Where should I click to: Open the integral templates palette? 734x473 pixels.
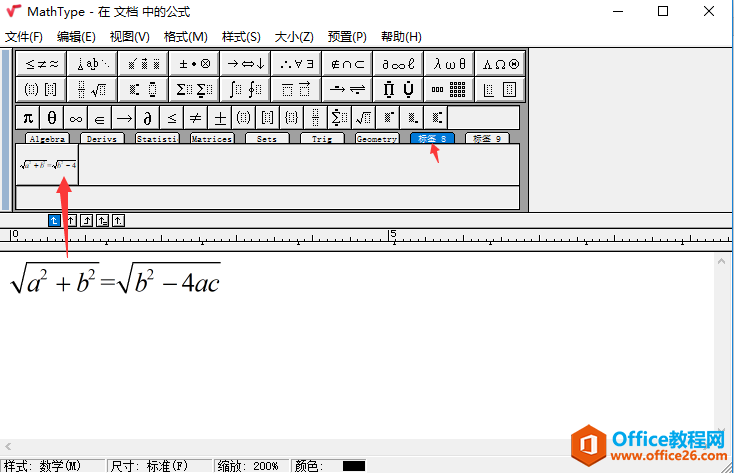245,89
